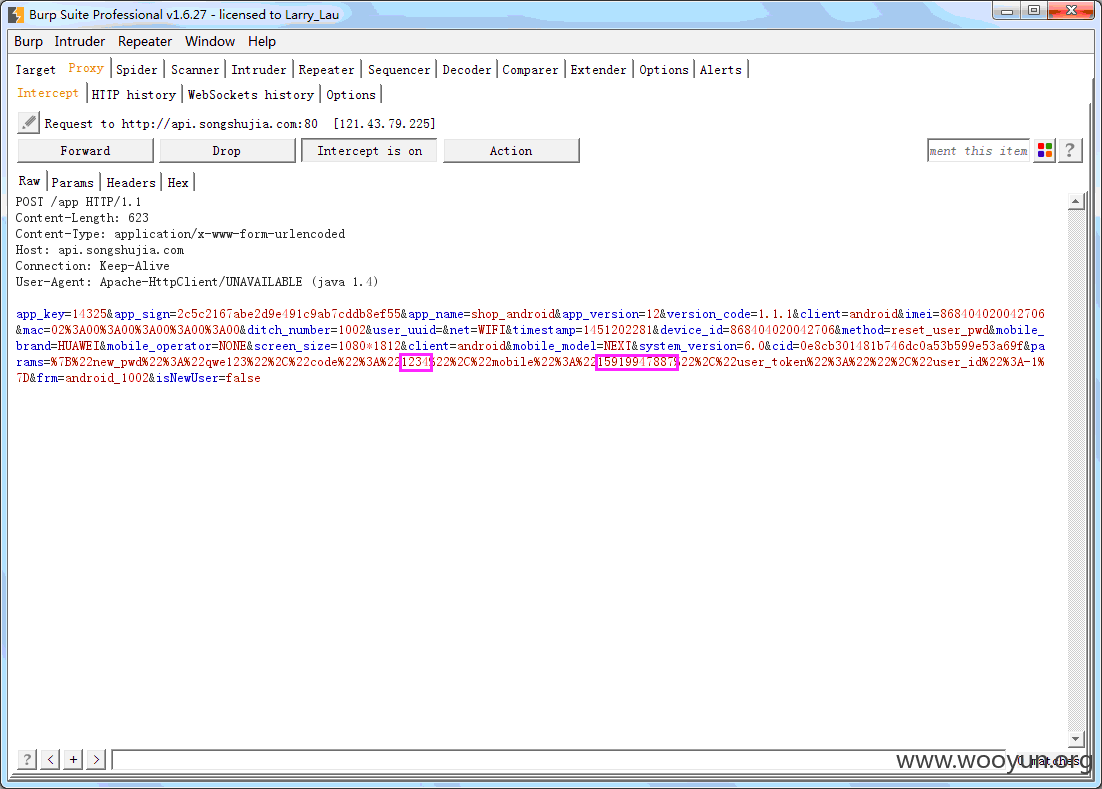Switch to the Extender tab
Screen dimensions: 1102x789
coord(598,70)
